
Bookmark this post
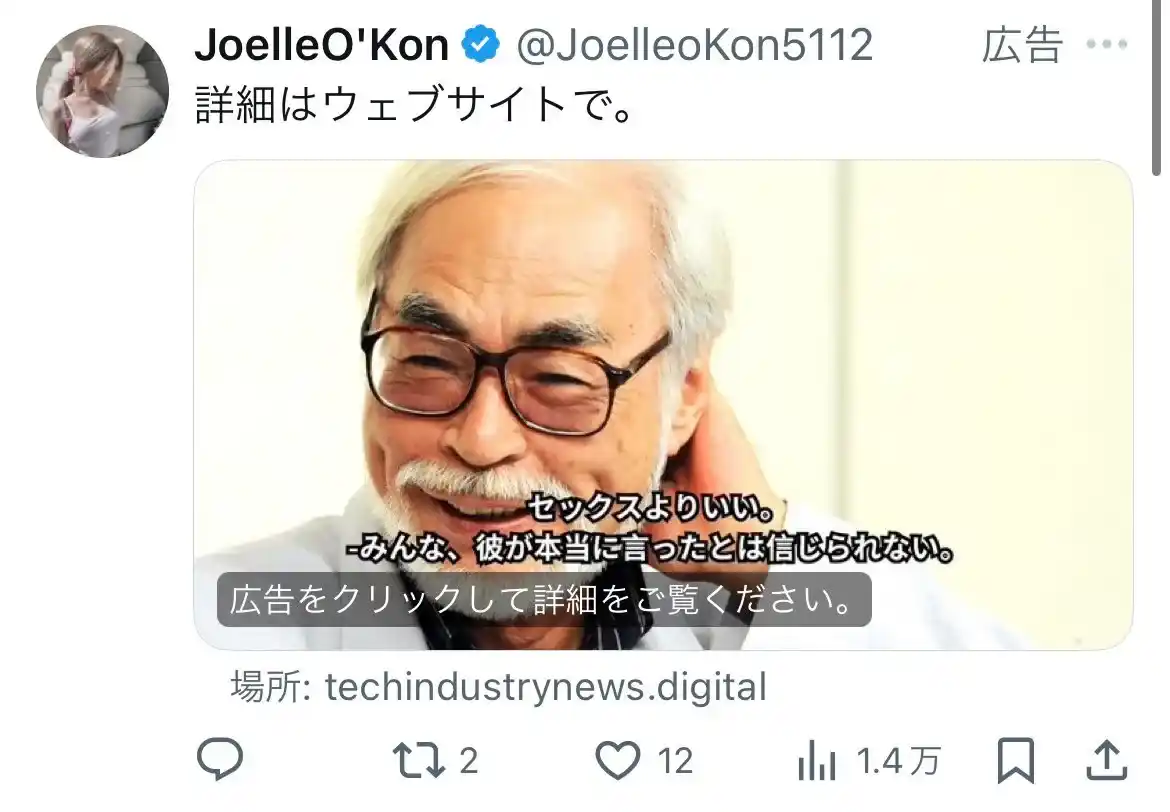[x=1016, y=761]
